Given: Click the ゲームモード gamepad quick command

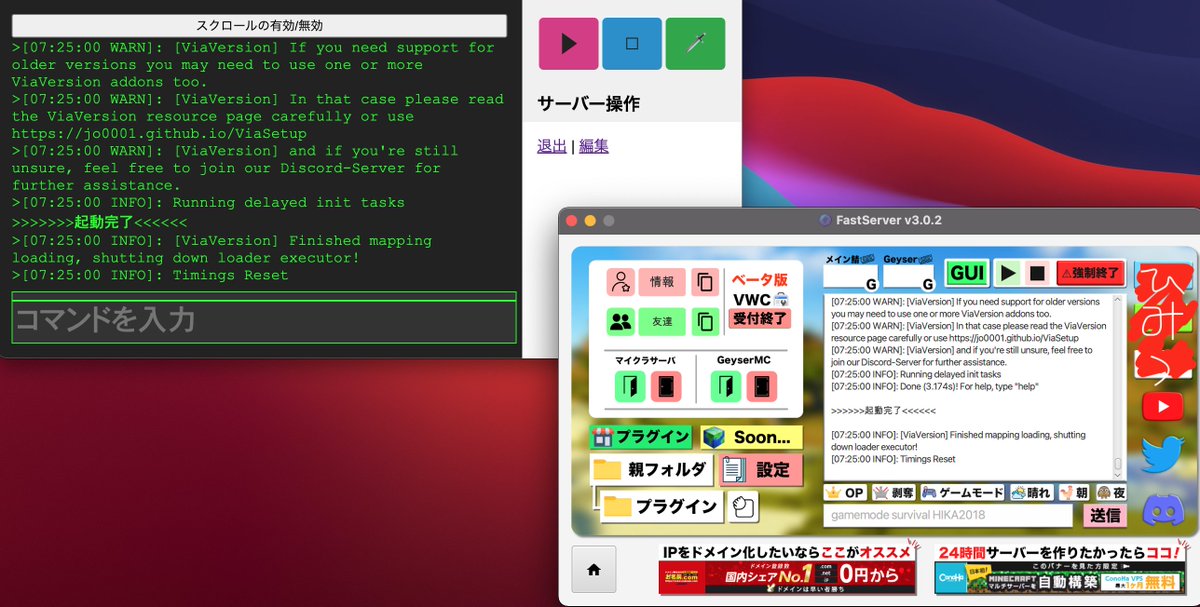Looking at the screenshot, I should [963, 492].
